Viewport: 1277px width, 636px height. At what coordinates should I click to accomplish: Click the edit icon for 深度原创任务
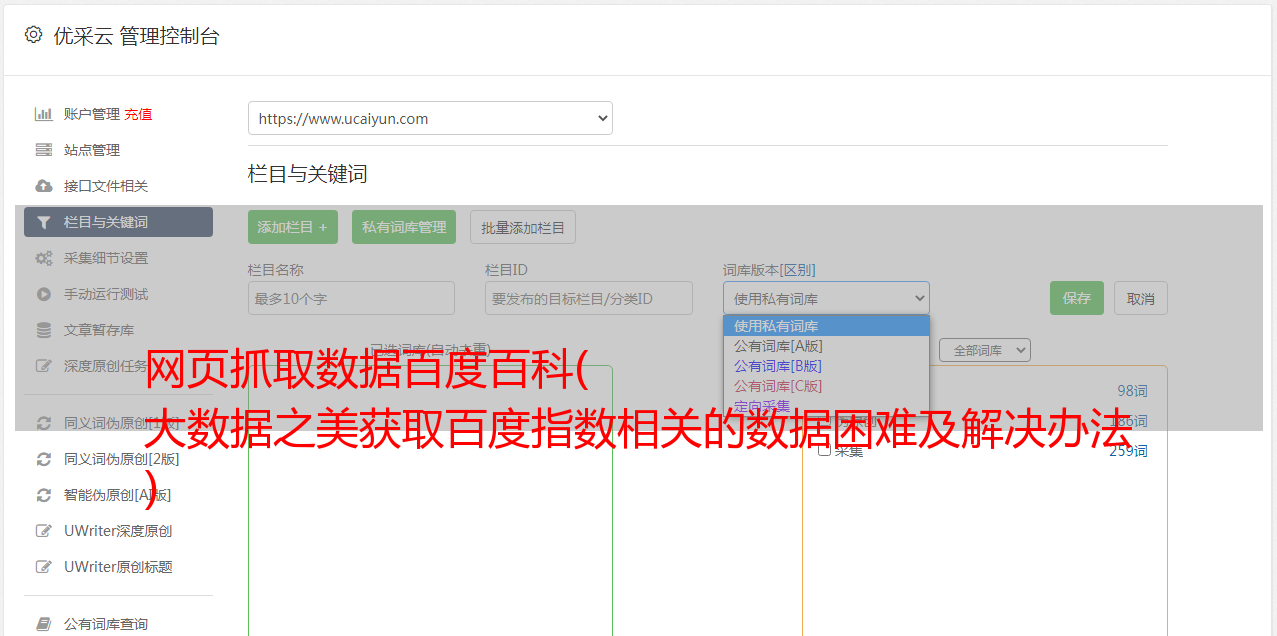[x=43, y=366]
